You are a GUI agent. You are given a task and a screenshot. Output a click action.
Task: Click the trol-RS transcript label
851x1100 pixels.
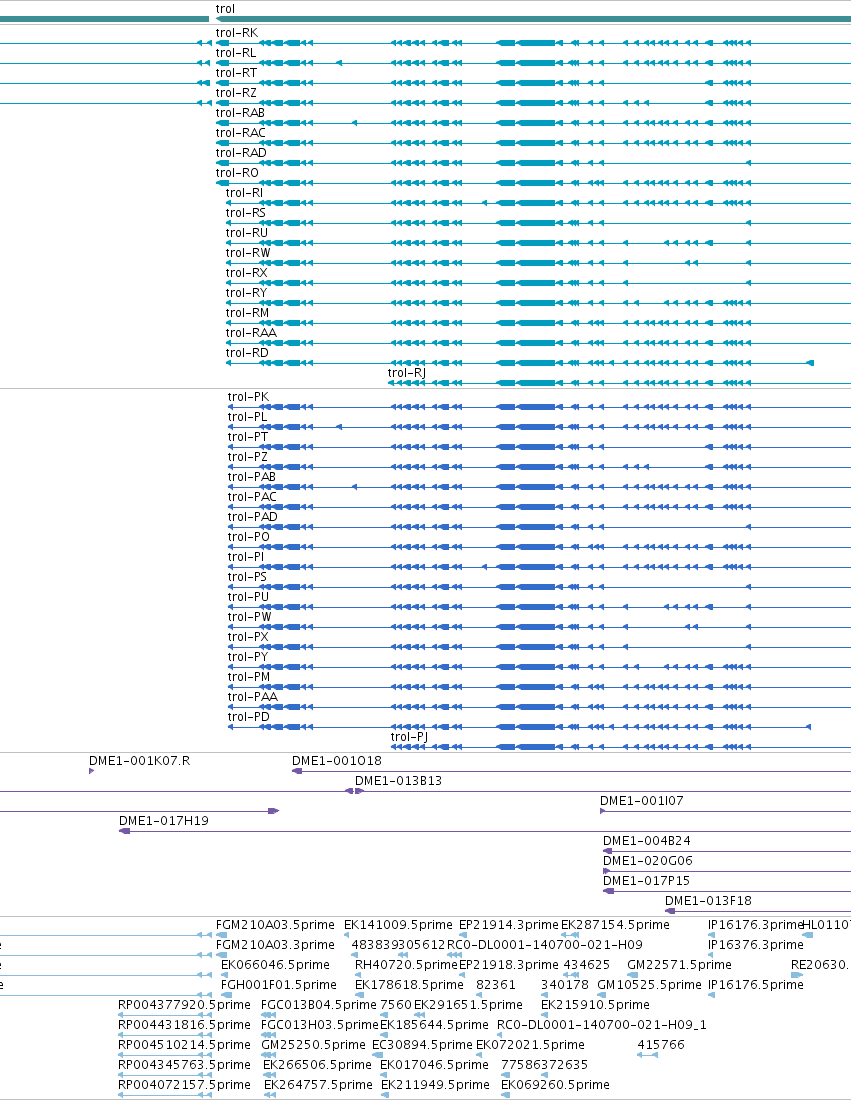246,213
